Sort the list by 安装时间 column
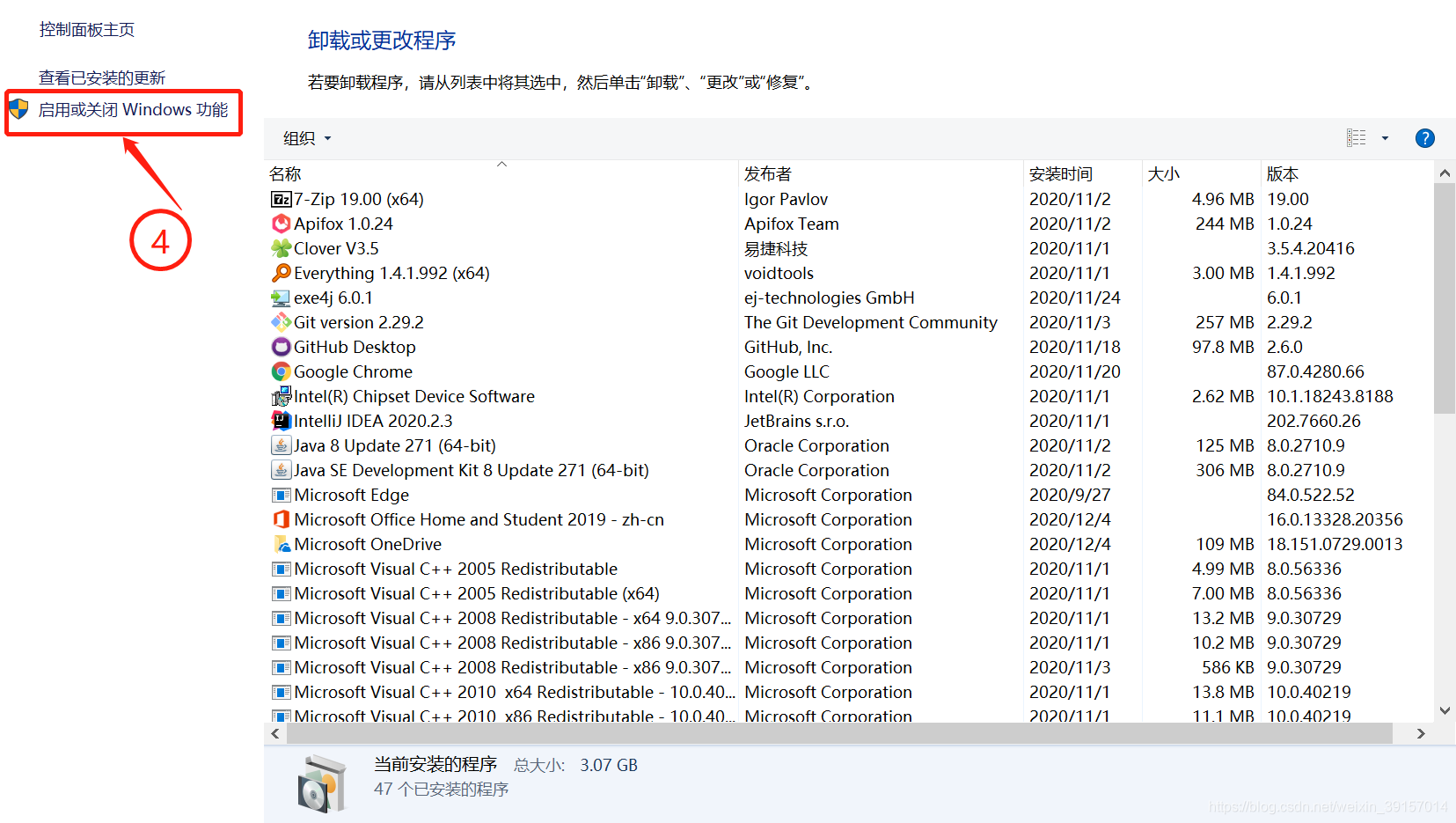This screenshot has width=1456, height=823. 1060,174
